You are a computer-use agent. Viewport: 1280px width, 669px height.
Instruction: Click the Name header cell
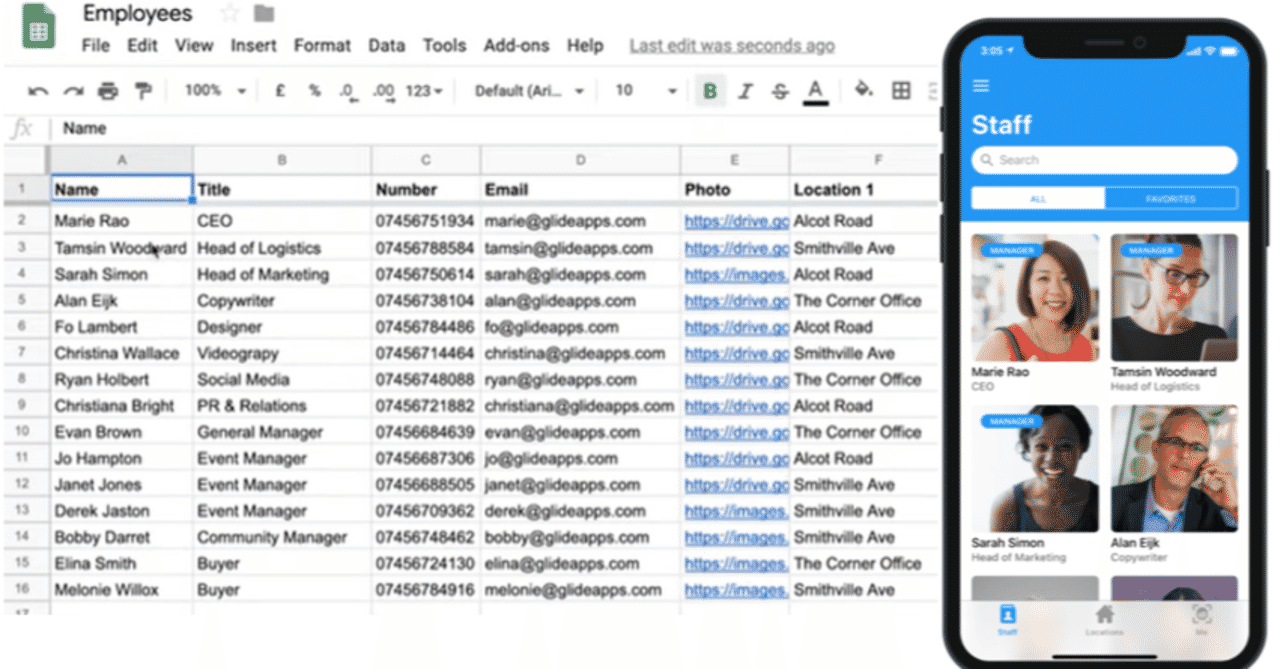pyautogui.click(x=121, y=189)
